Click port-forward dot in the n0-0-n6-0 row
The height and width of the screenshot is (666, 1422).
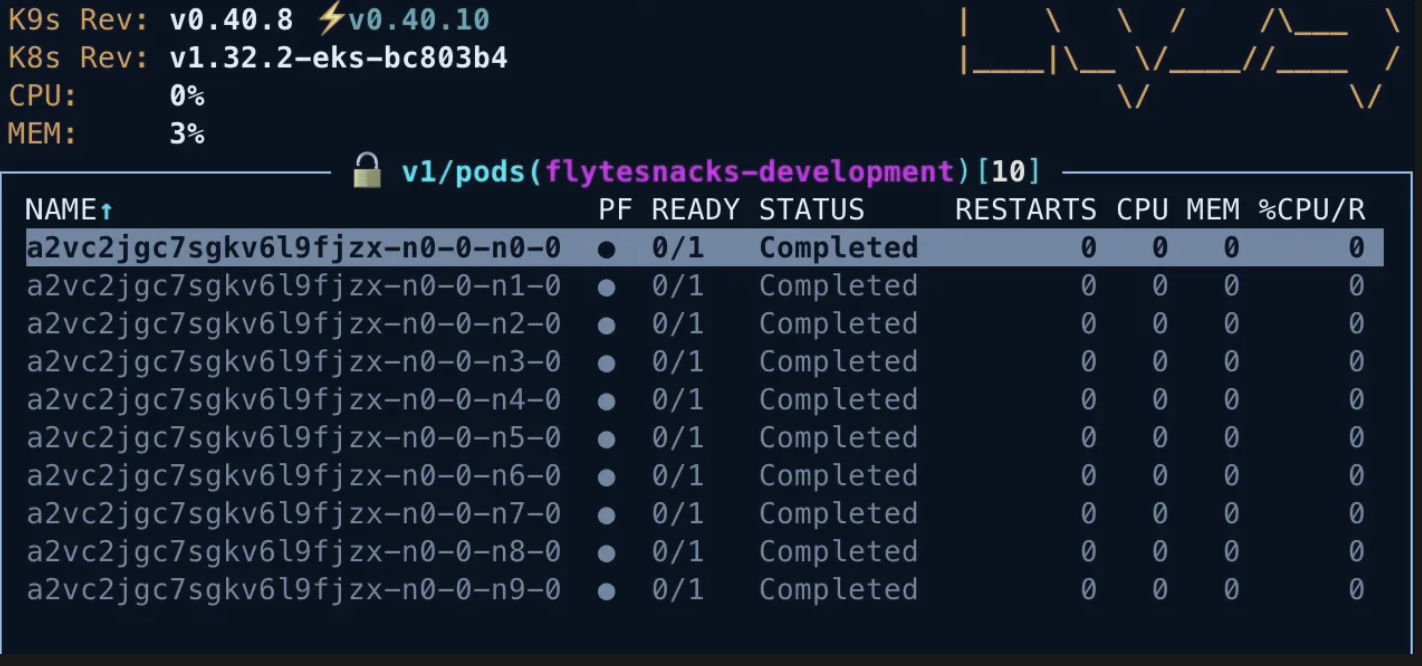click(606, 477)
